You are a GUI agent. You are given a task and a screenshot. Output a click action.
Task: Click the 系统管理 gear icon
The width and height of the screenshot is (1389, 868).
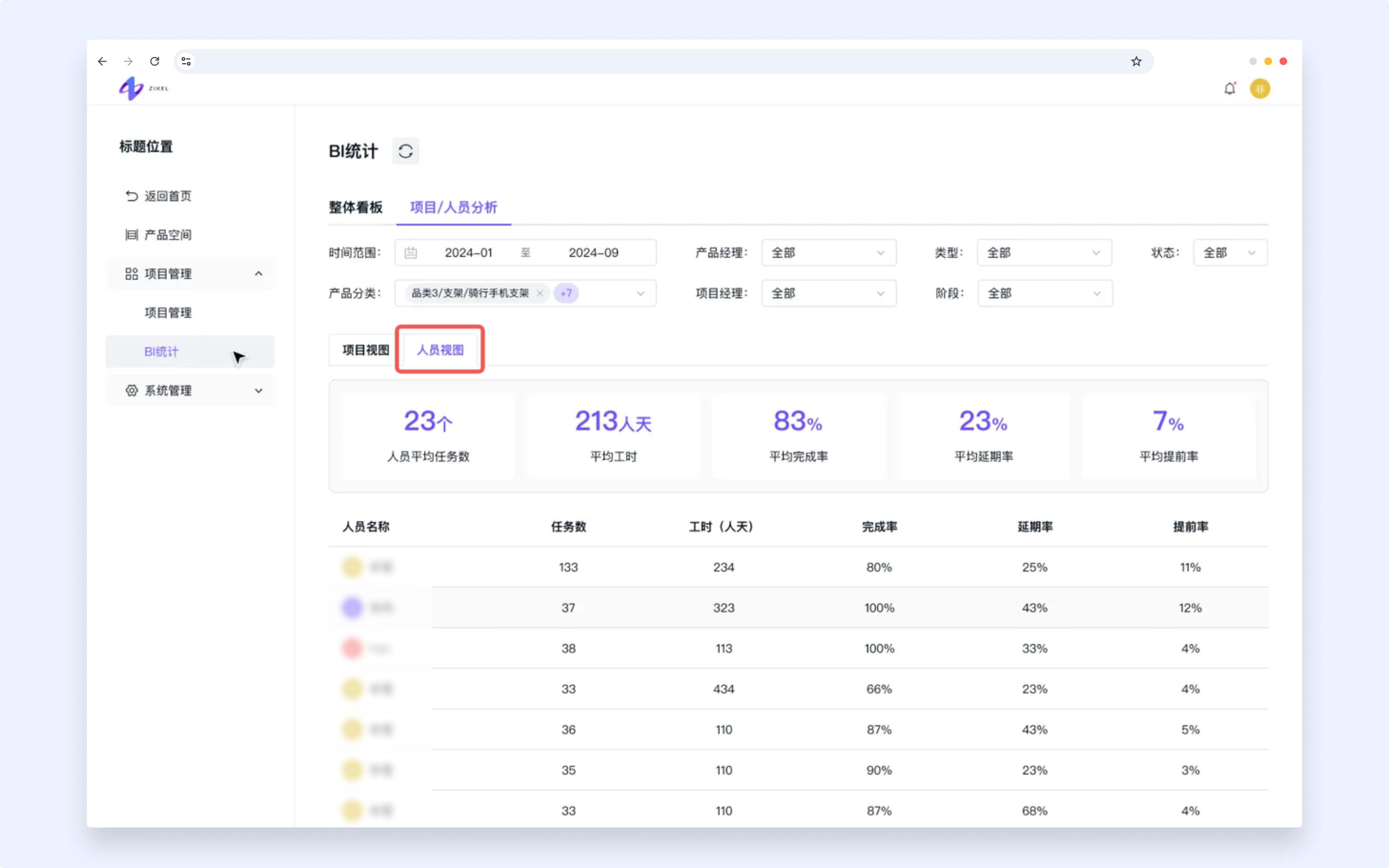(132, 390)
